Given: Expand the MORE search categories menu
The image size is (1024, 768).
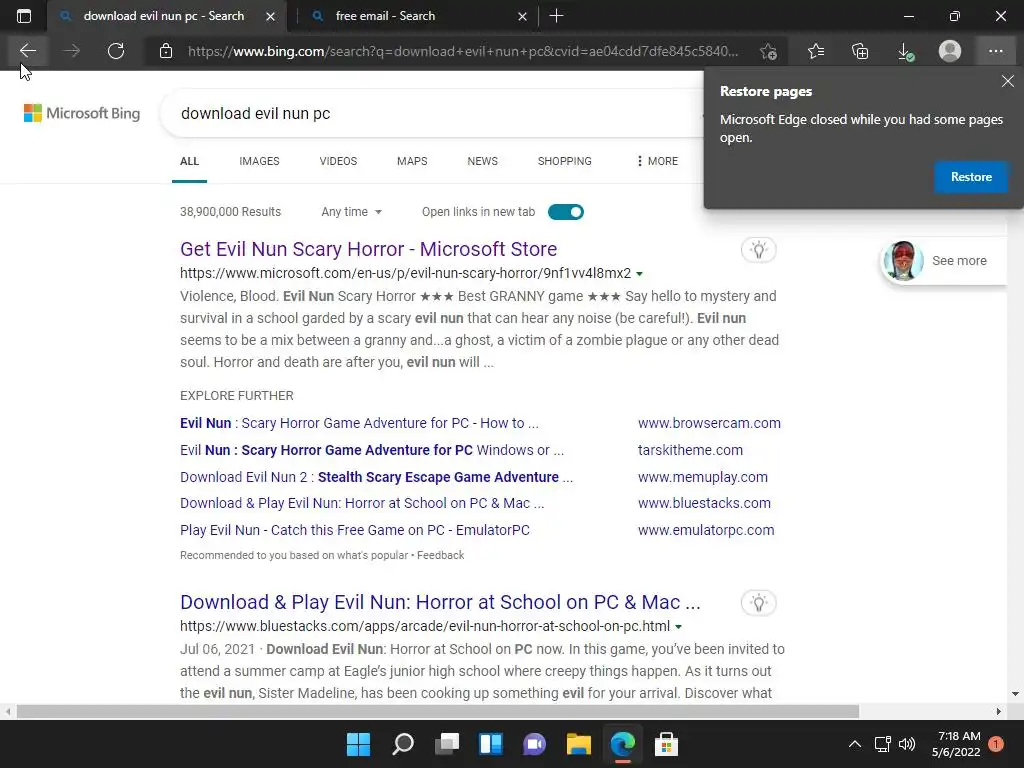Looking at the screenshot, I should [x=657, y=161].
